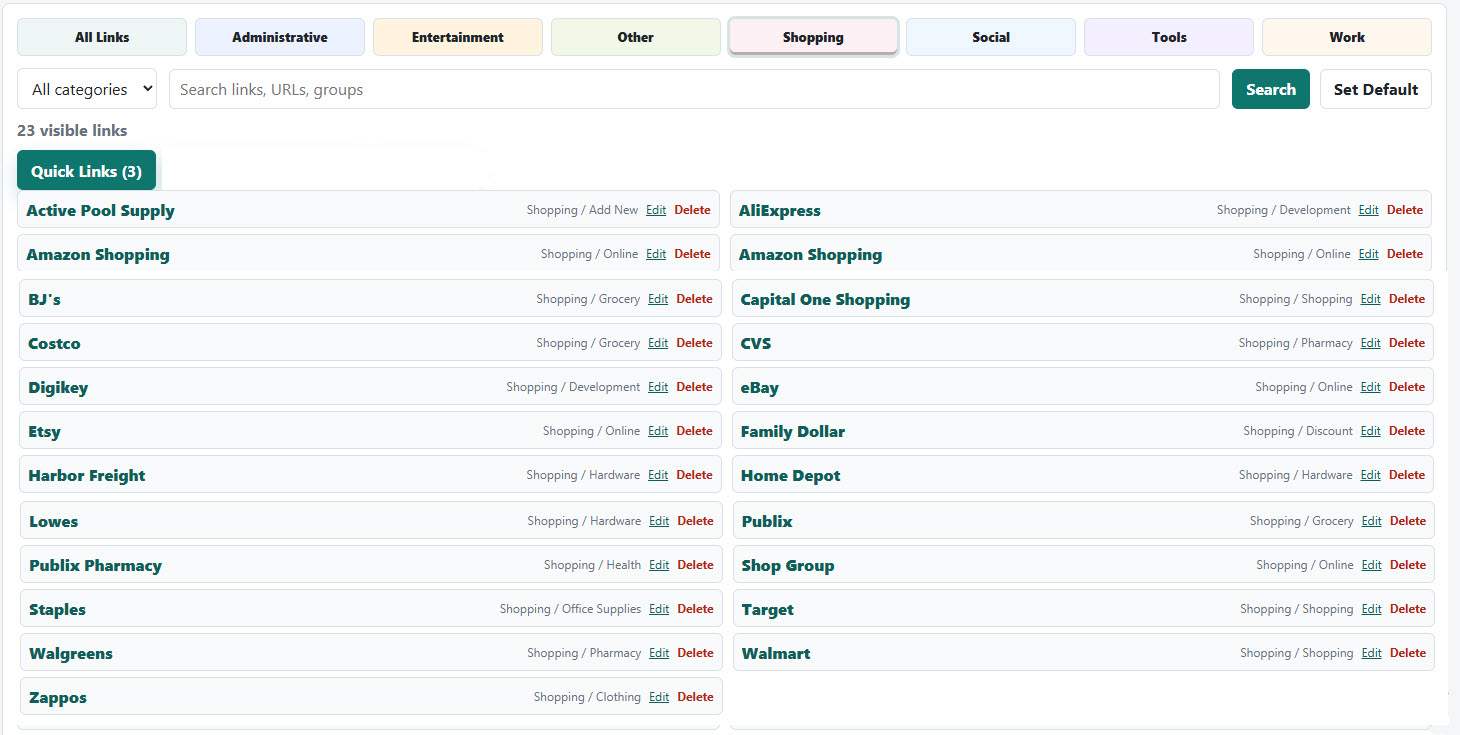The image size is (1460, 735).
Task: Edit the Costco entry
Action: pyautogui.click(x=658, y=343)
